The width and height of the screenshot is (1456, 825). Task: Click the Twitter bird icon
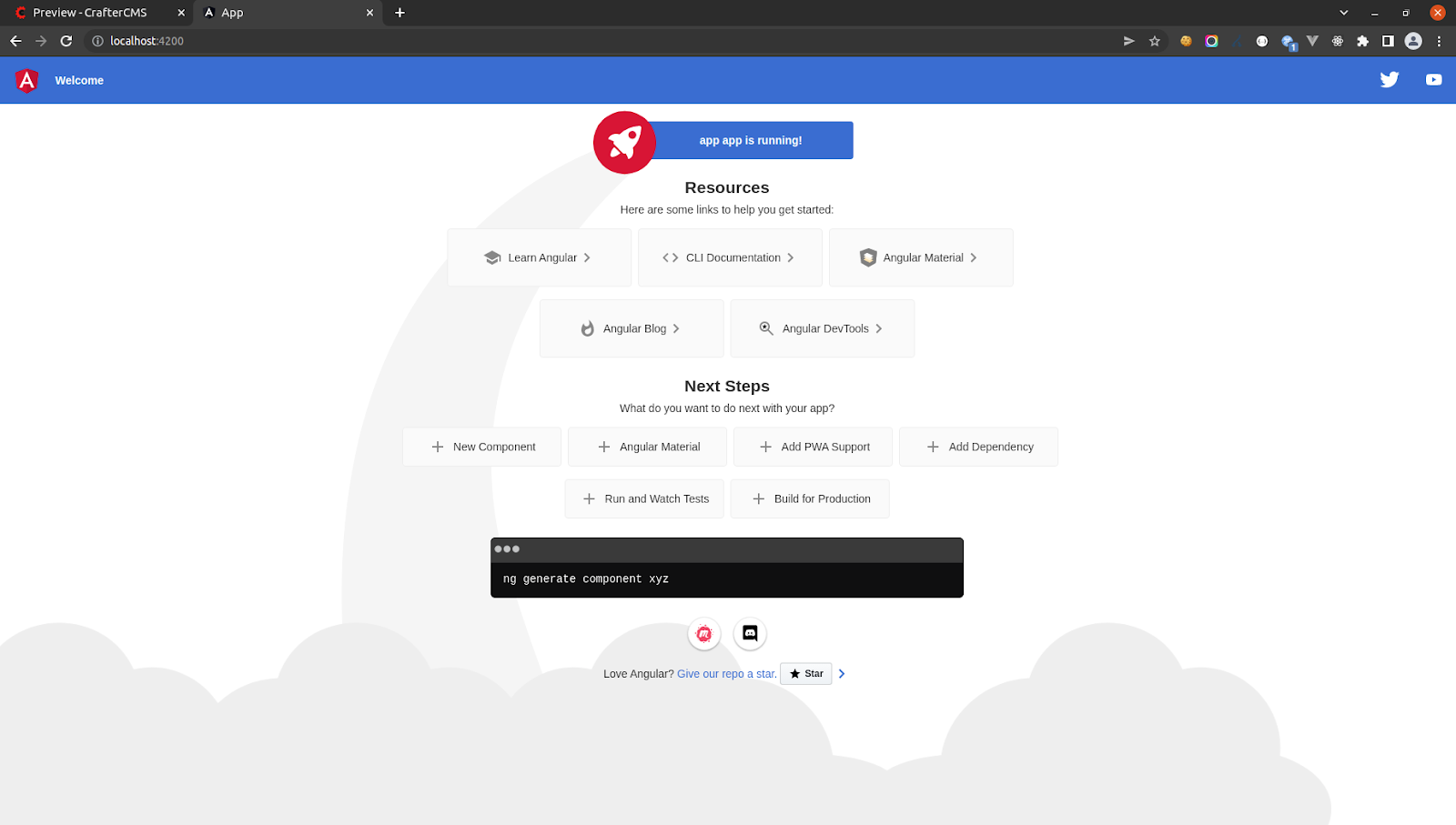point(1389,80)
